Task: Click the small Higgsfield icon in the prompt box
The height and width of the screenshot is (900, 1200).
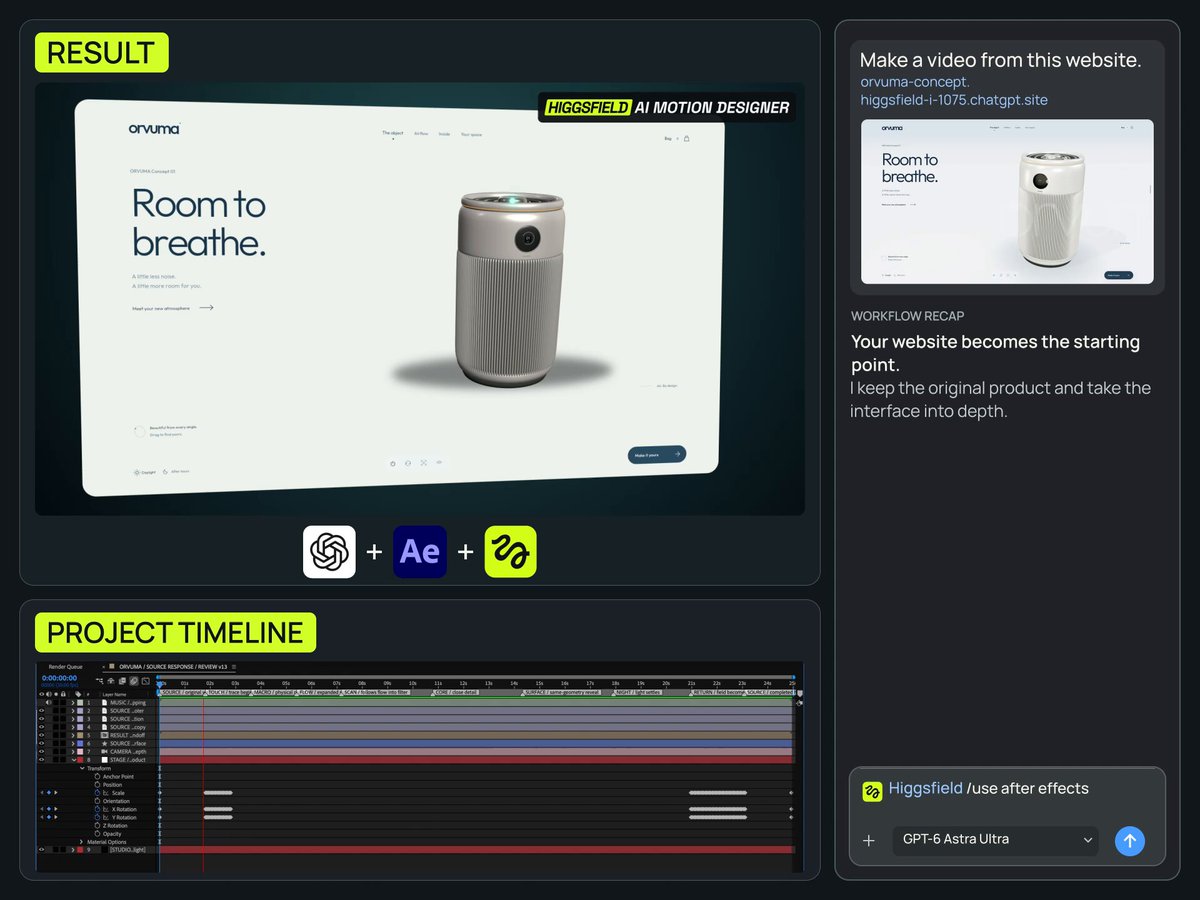Action: click(872, 790)
